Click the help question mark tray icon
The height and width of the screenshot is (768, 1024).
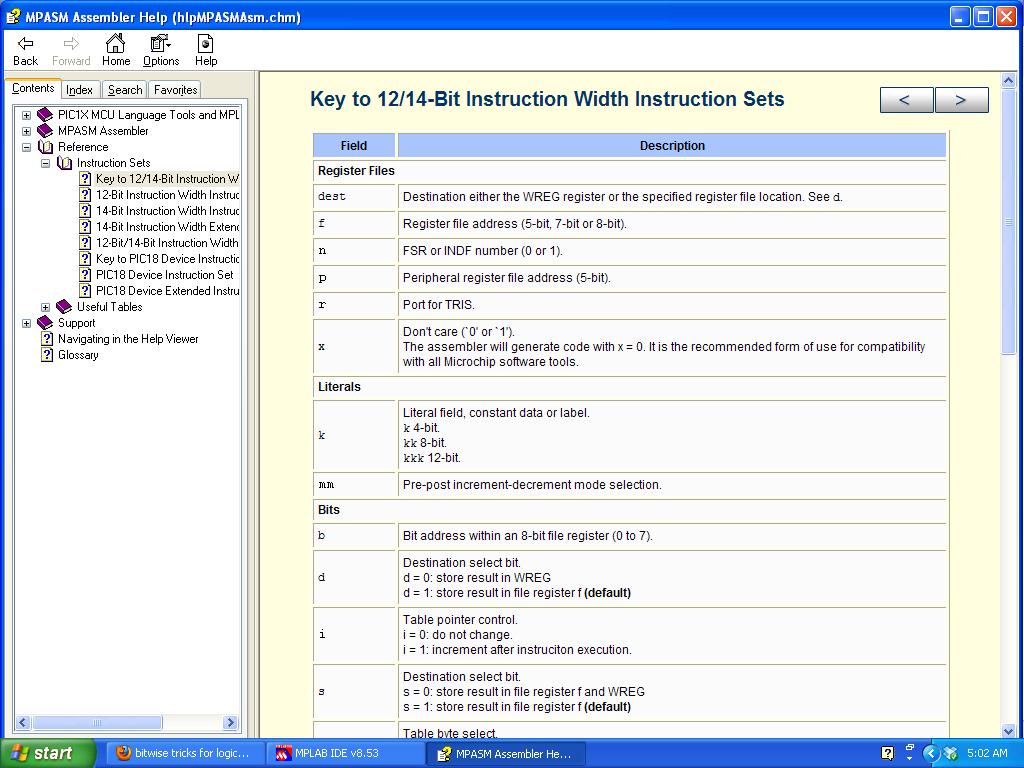coord(888,753)
